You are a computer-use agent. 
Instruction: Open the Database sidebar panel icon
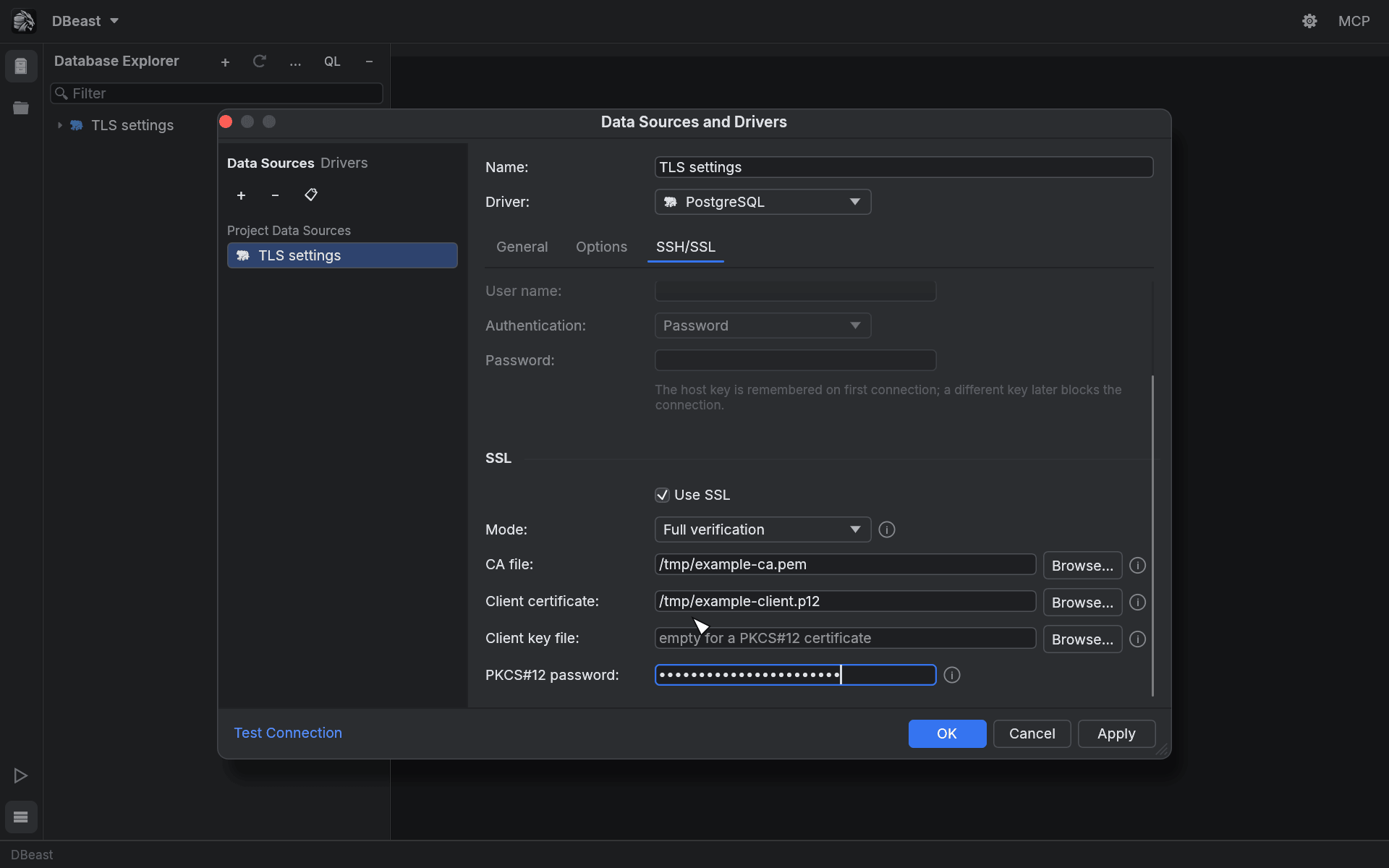(21, 67)
